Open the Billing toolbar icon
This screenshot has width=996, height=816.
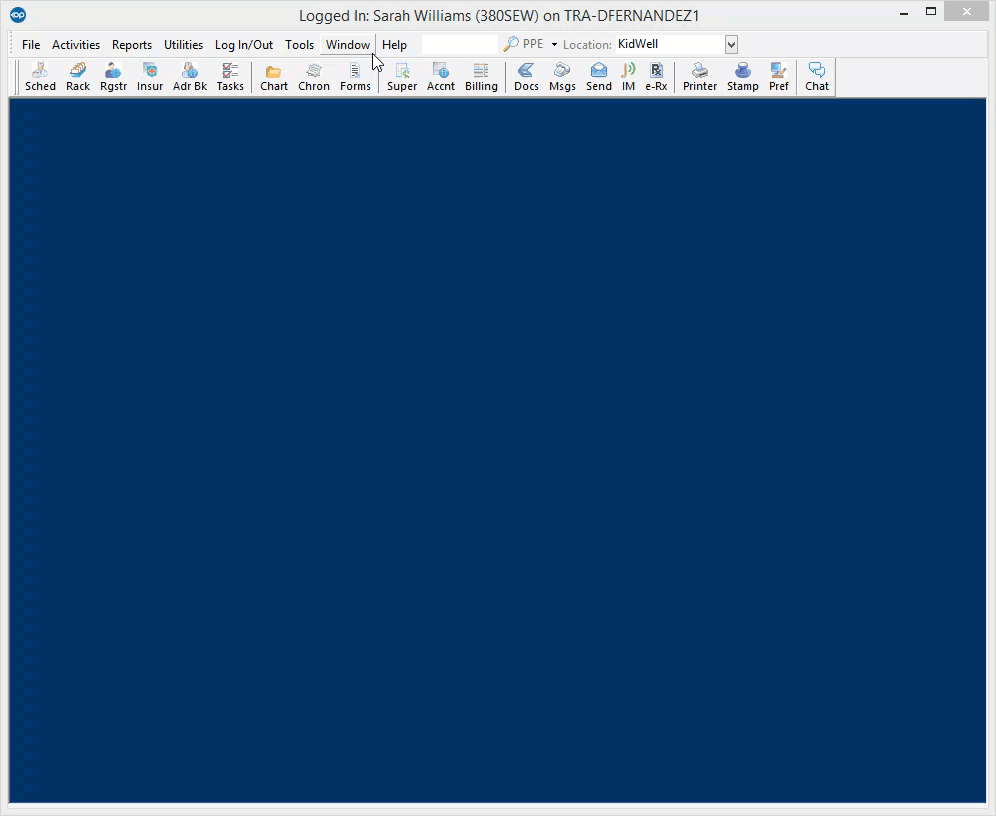click(x=481, y=77)
